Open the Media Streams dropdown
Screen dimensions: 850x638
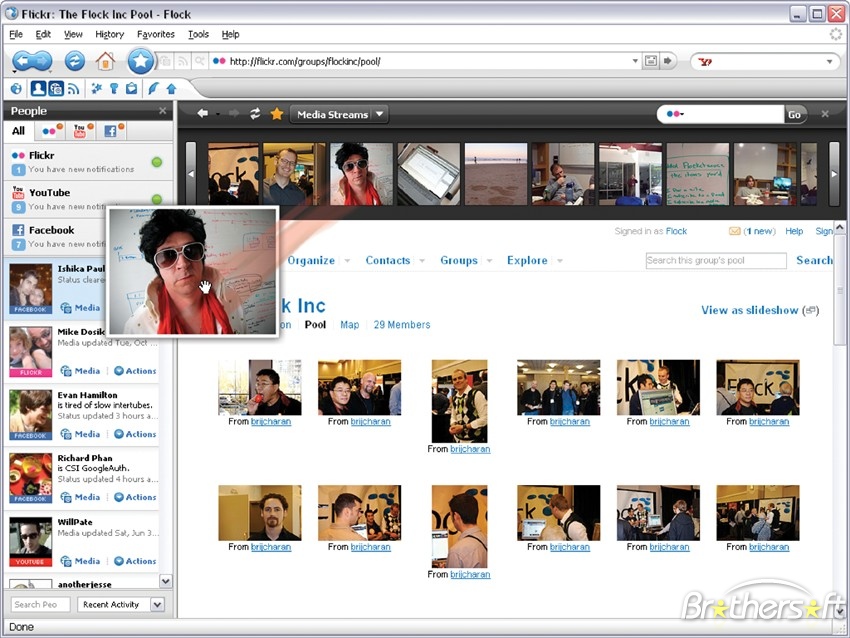point(338,114)
